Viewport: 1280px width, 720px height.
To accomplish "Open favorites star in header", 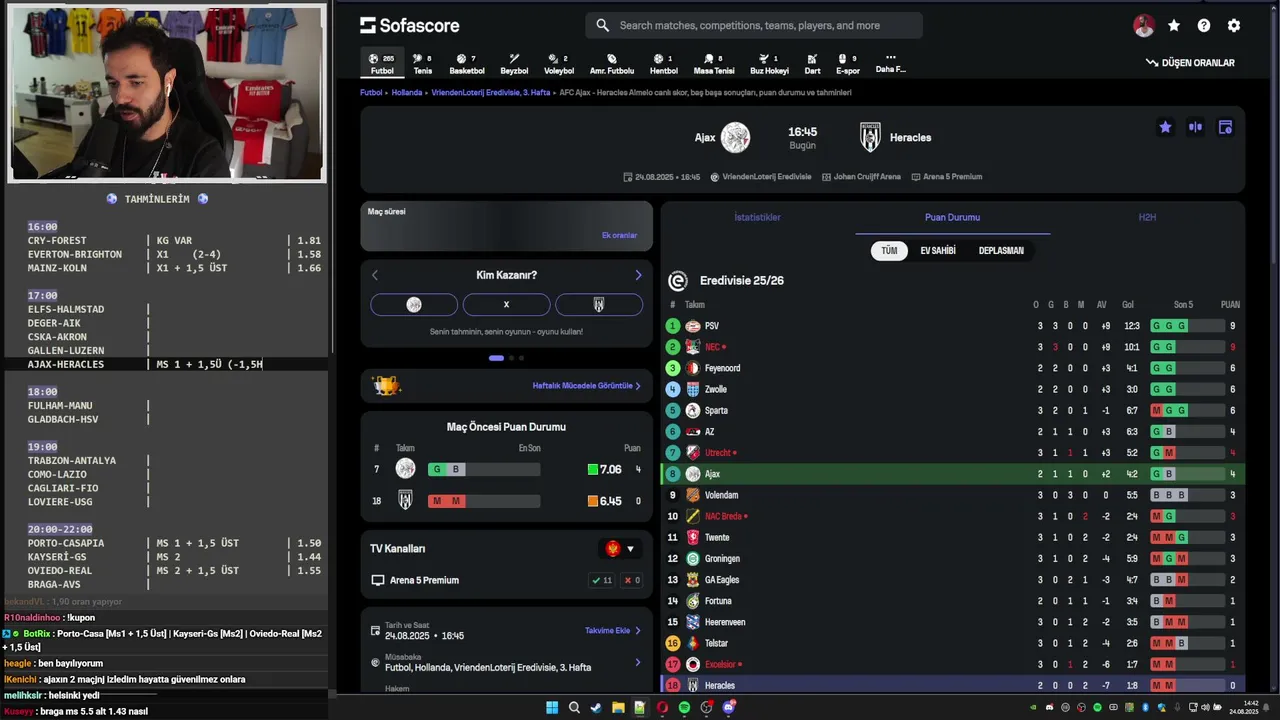I will tap(1174, 26).
